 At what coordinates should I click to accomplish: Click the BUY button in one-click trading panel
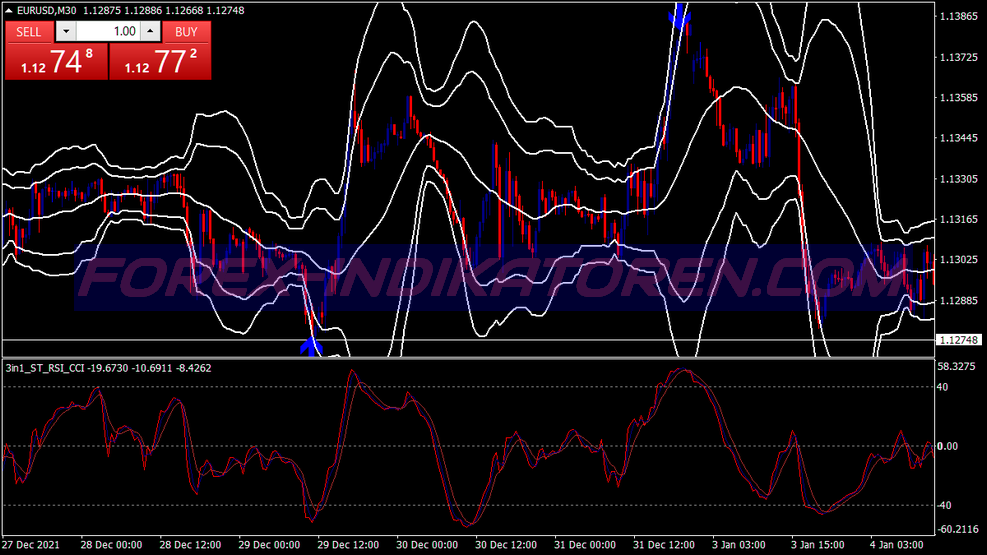click(186, 31)
